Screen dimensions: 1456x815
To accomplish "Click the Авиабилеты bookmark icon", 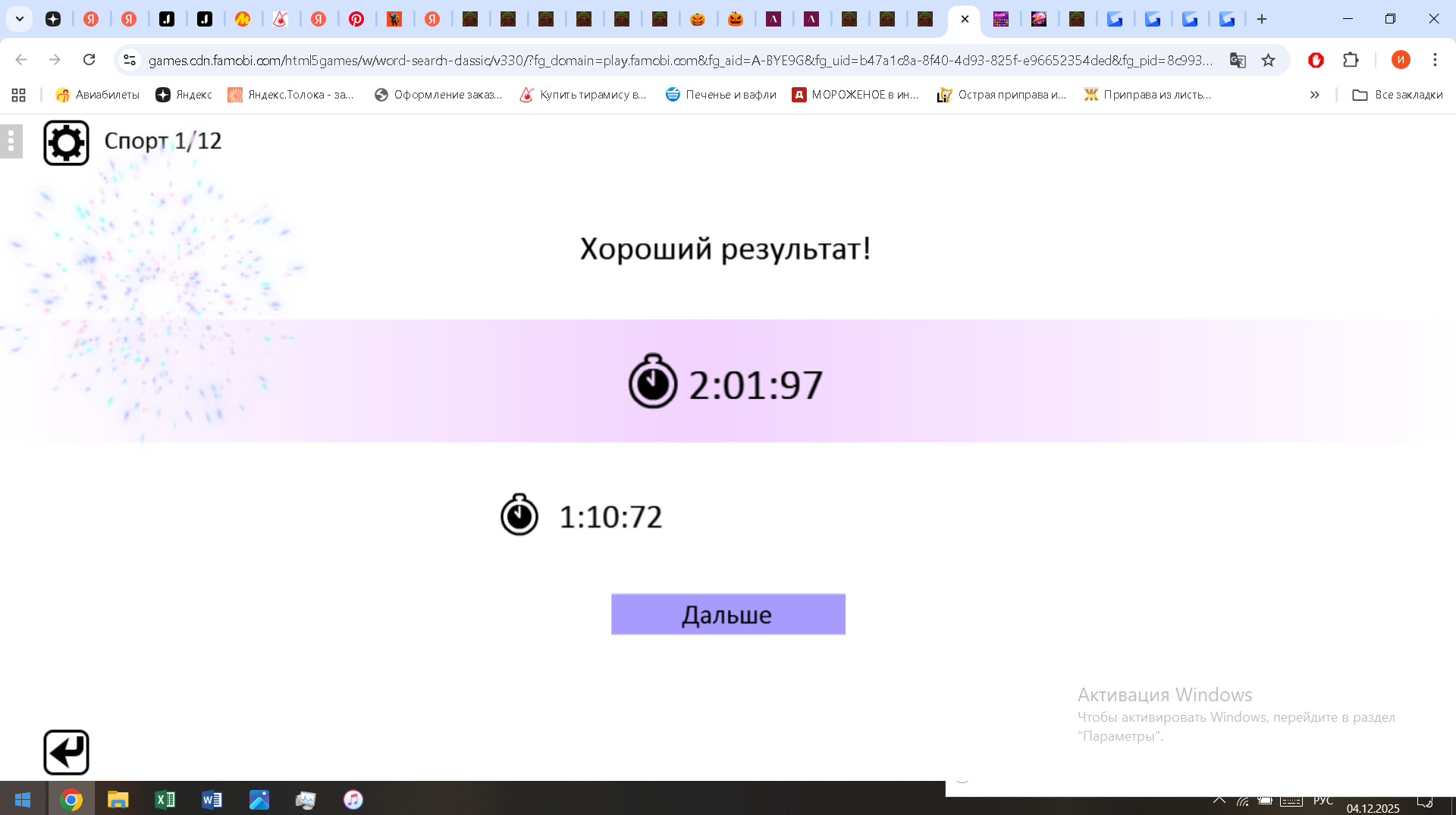I will (63, 95).
